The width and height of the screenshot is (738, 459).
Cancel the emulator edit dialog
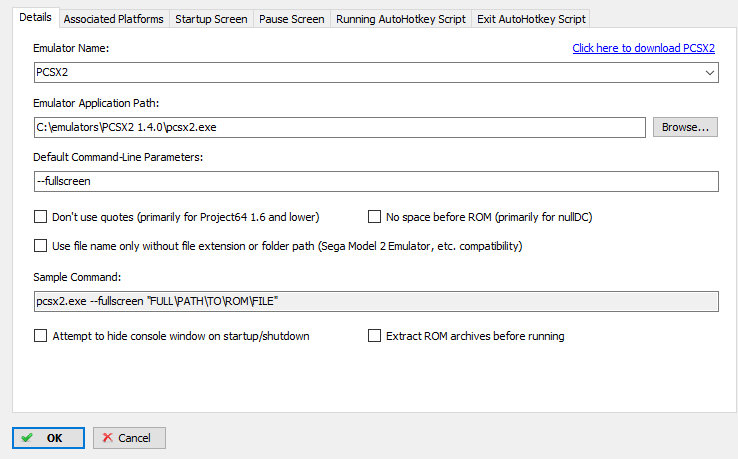pyautogui.click(x=129, y=438)
